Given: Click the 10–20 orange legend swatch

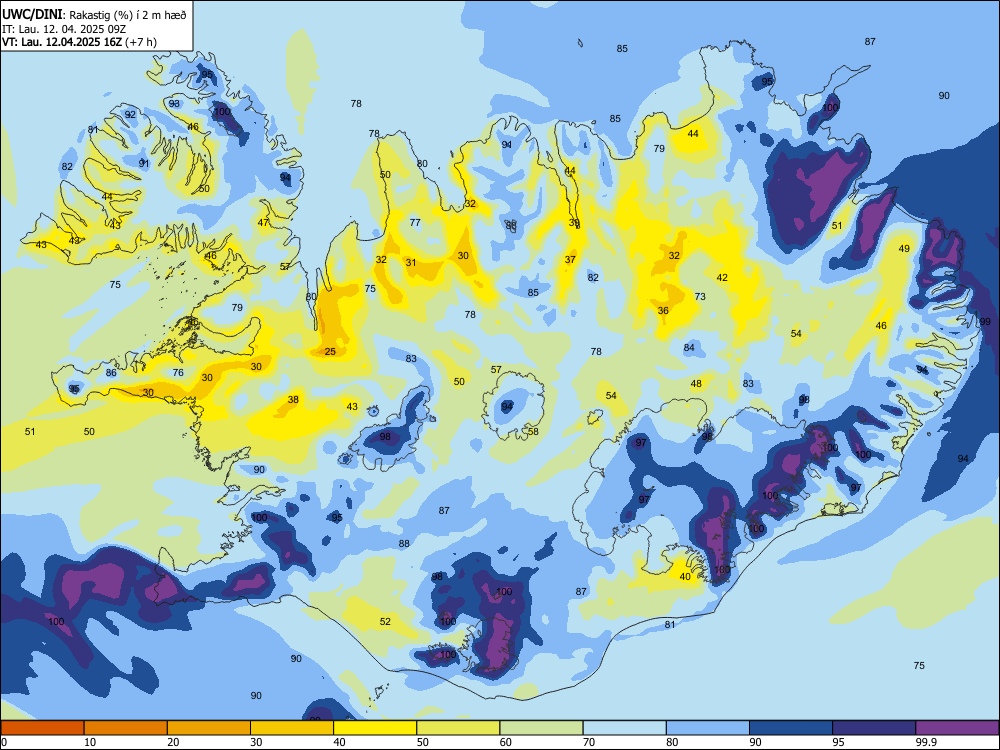Looking at the screenshot, I should point(126,728).
